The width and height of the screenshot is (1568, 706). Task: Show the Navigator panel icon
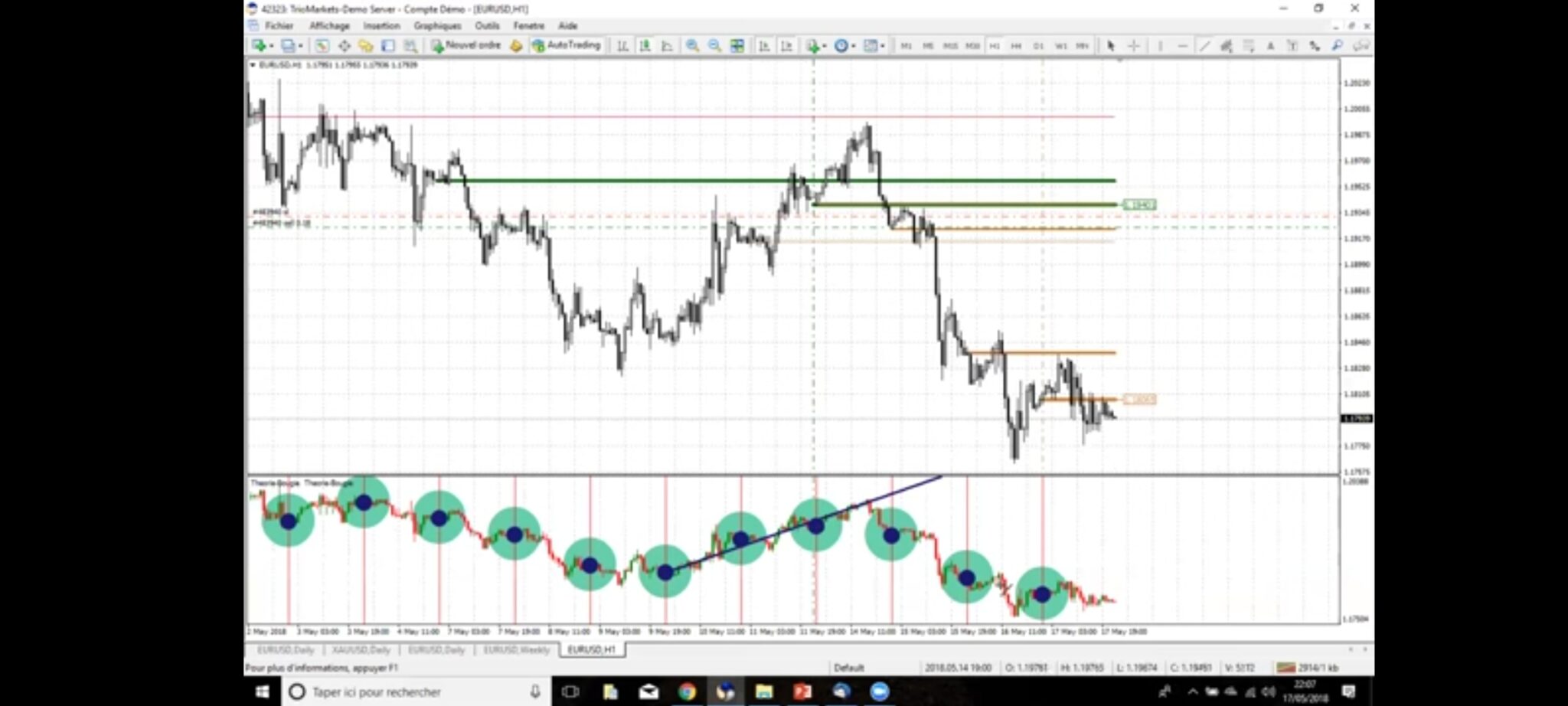pyautogui.click(x=366, y=46)
